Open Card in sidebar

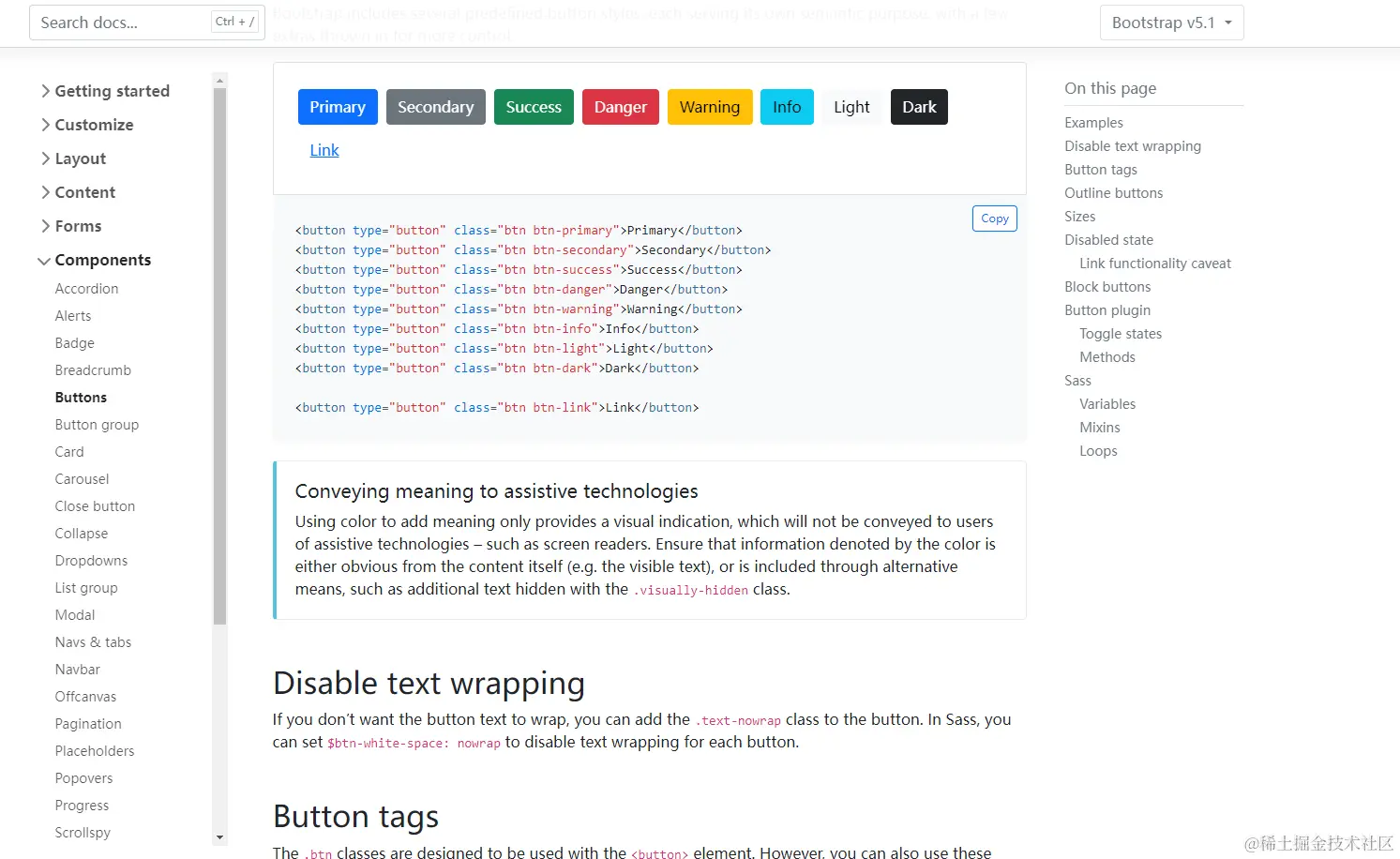tap(69, 452)
